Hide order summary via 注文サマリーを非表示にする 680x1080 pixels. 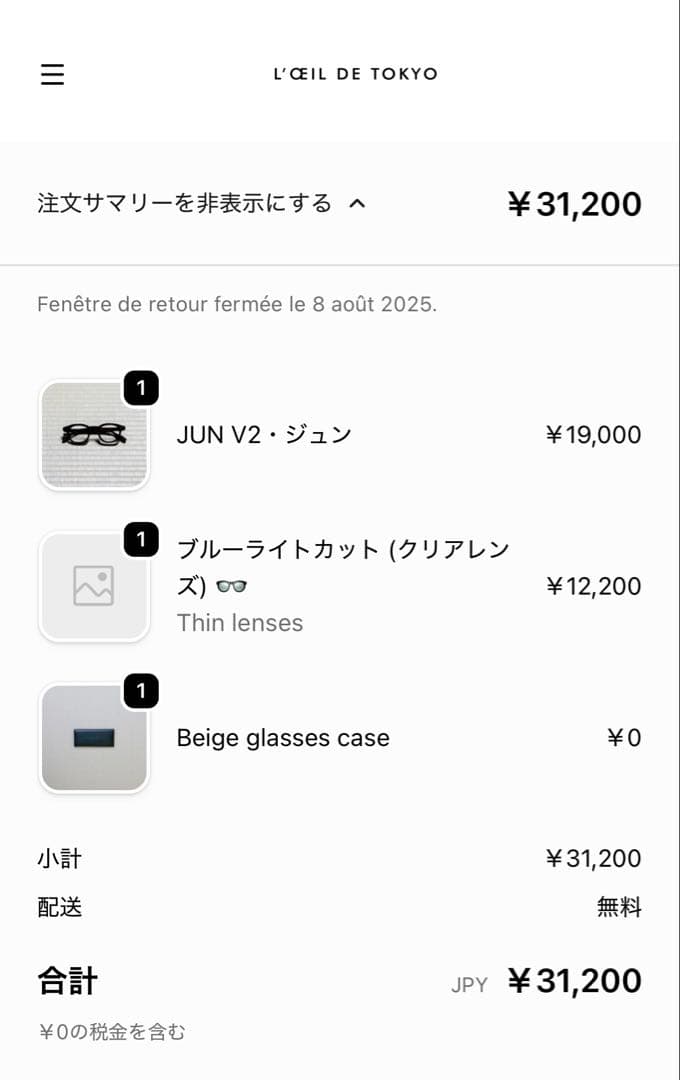184,204
